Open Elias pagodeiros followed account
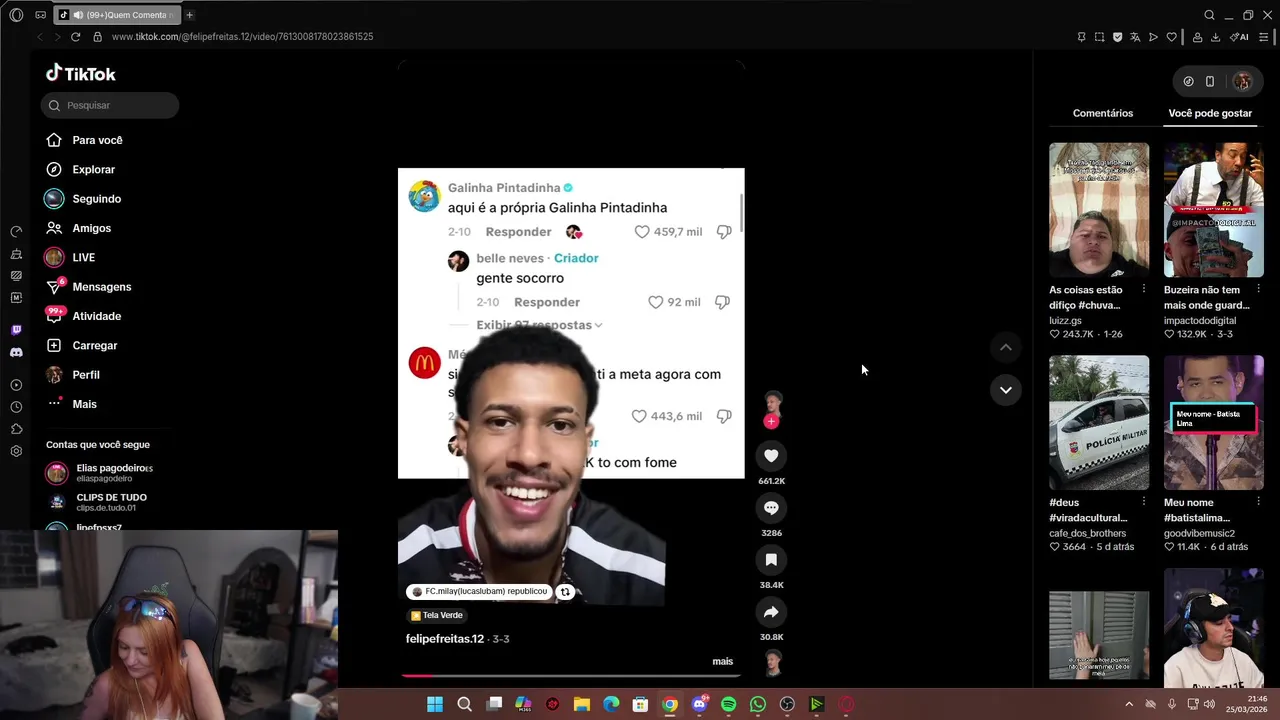 tap(100, 473)
